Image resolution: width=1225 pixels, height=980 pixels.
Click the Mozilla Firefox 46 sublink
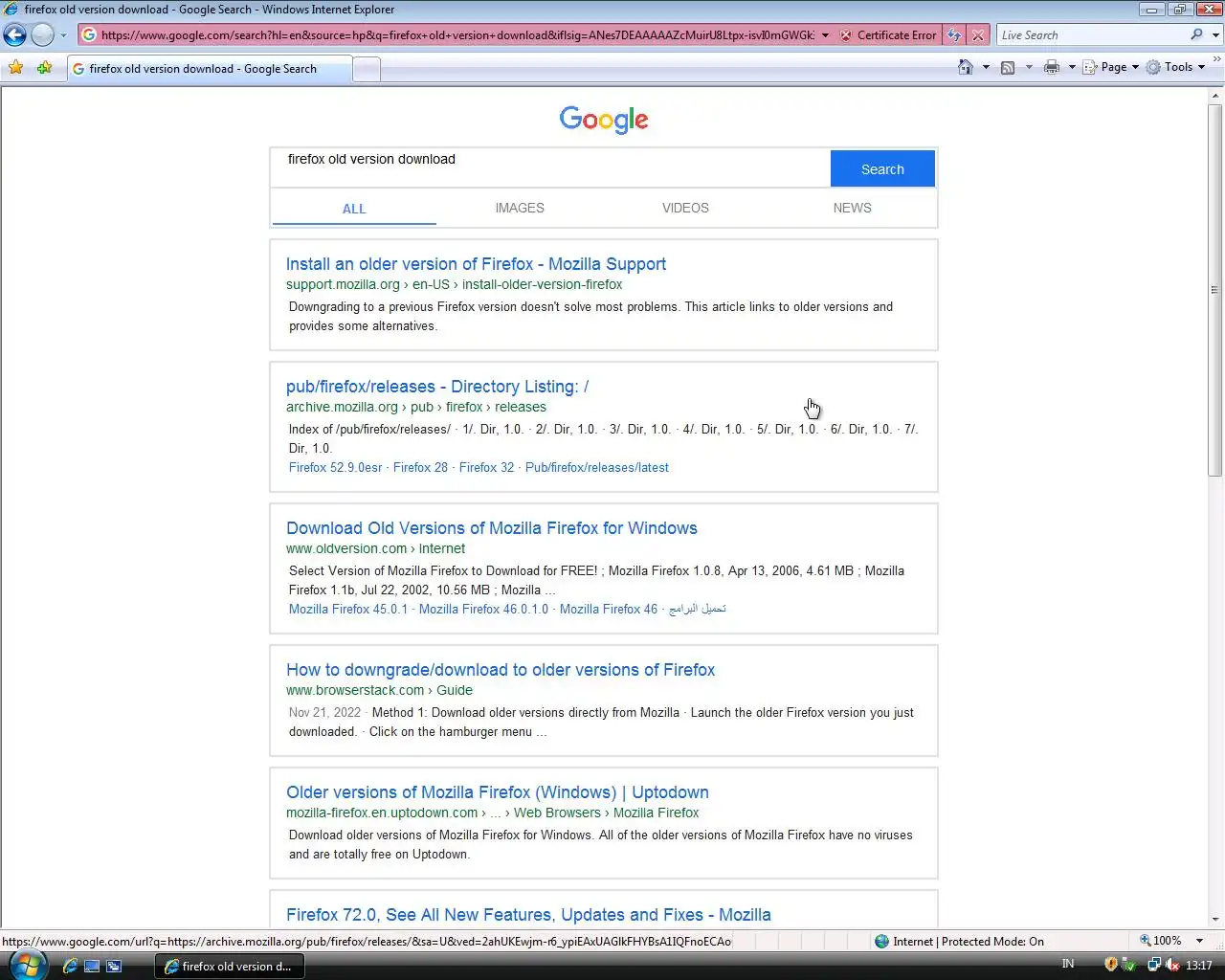(609, 609)
